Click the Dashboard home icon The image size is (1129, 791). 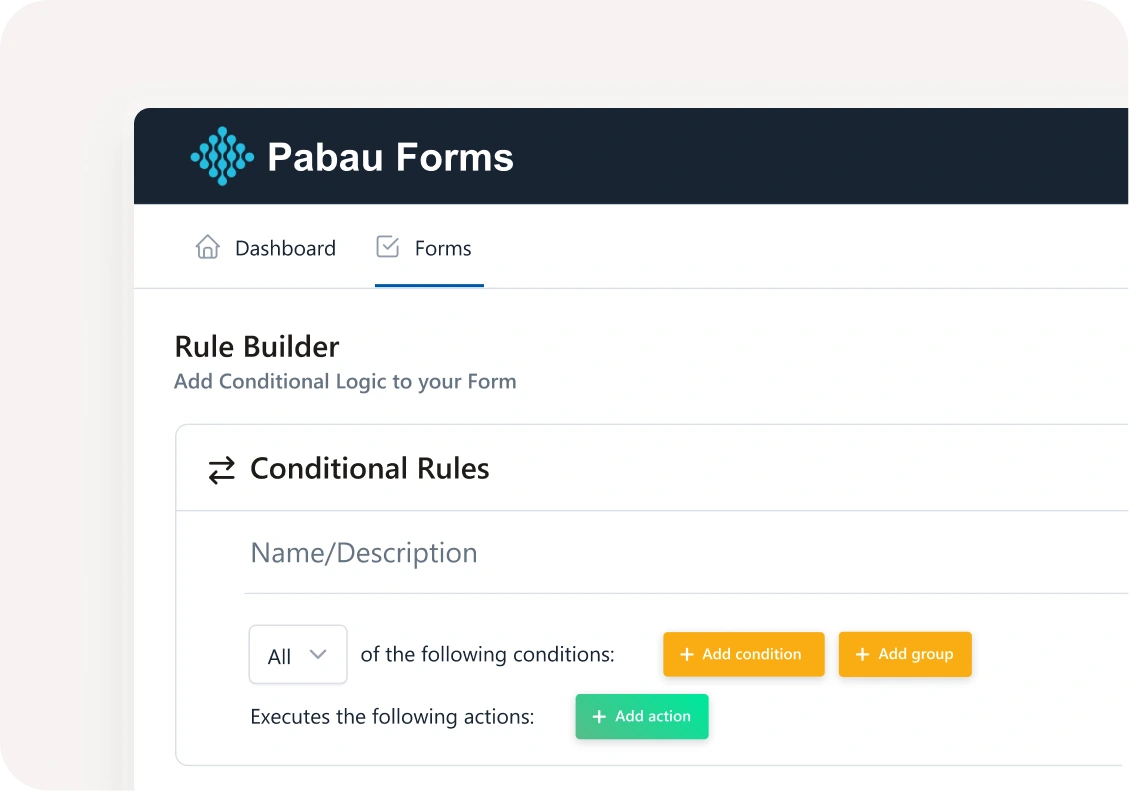pos(207,247)
